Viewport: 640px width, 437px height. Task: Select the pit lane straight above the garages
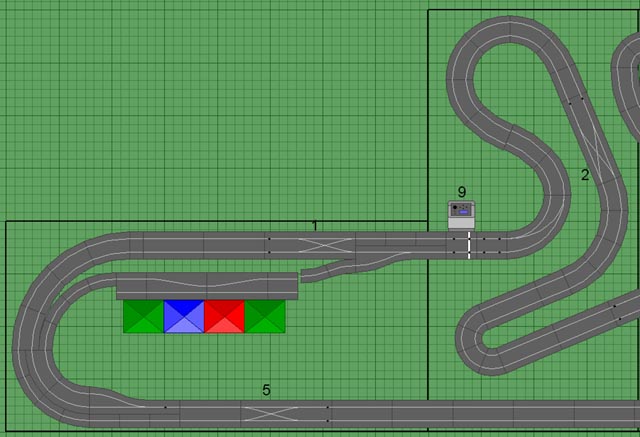pos(207,286)
